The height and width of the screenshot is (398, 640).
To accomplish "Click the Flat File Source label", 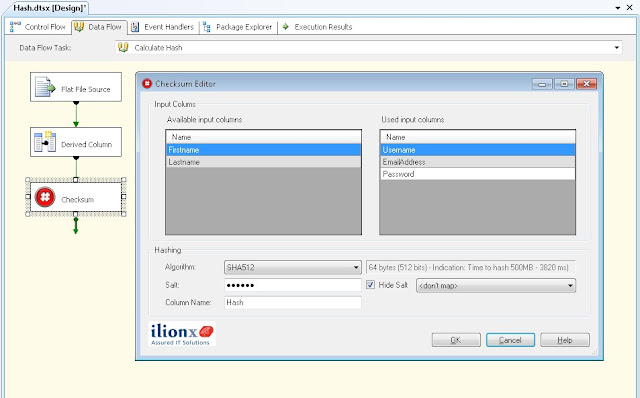I will pos(86,89).
